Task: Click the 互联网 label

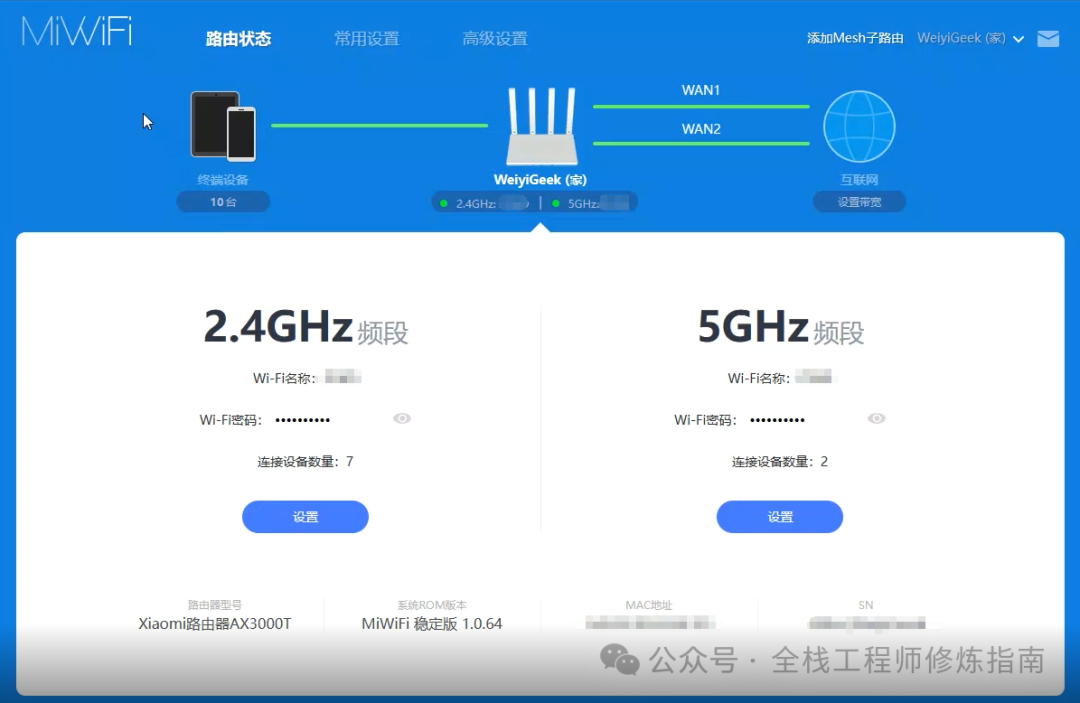Action: (x=859, y=180)
